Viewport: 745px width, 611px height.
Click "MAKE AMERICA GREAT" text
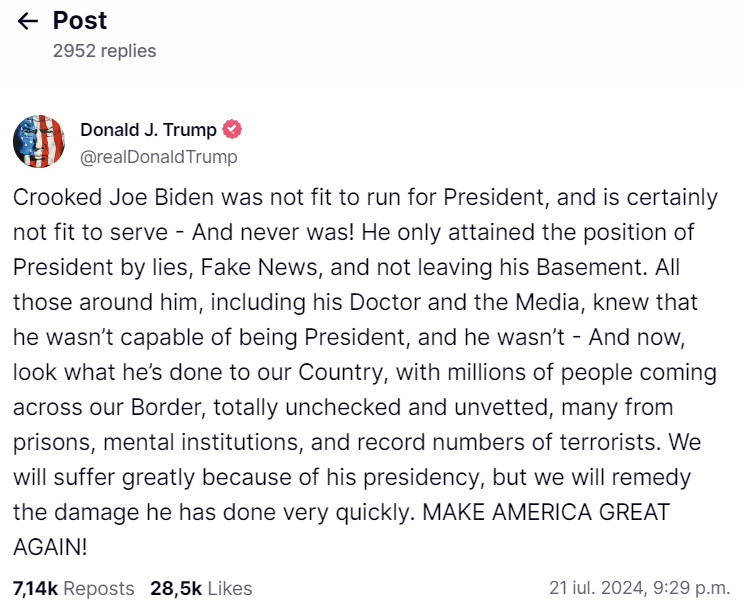pos(546,512)
